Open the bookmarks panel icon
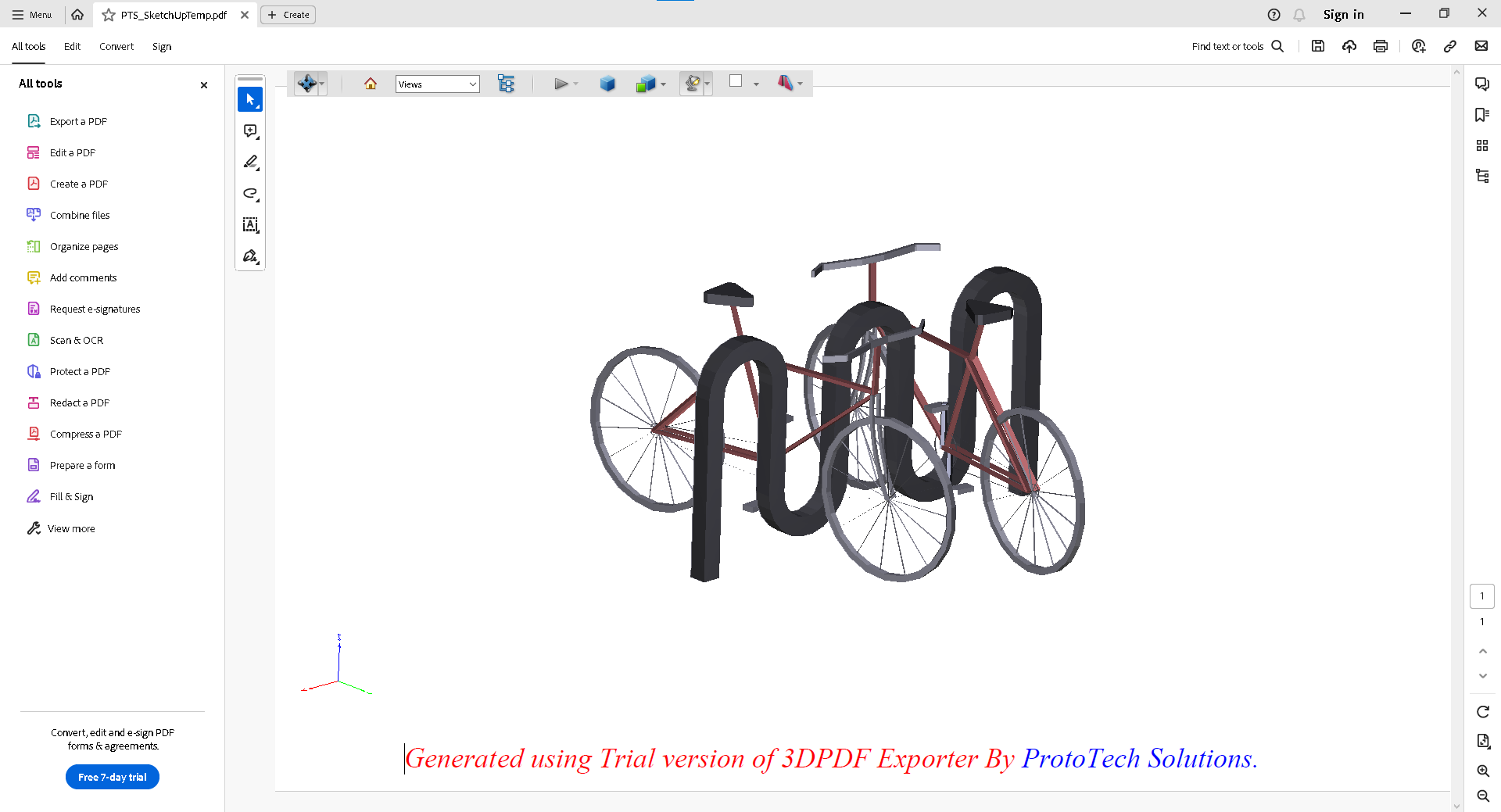Viewport: 1501px width, 812px height. pyautogui.click(x=1481, y=115)
